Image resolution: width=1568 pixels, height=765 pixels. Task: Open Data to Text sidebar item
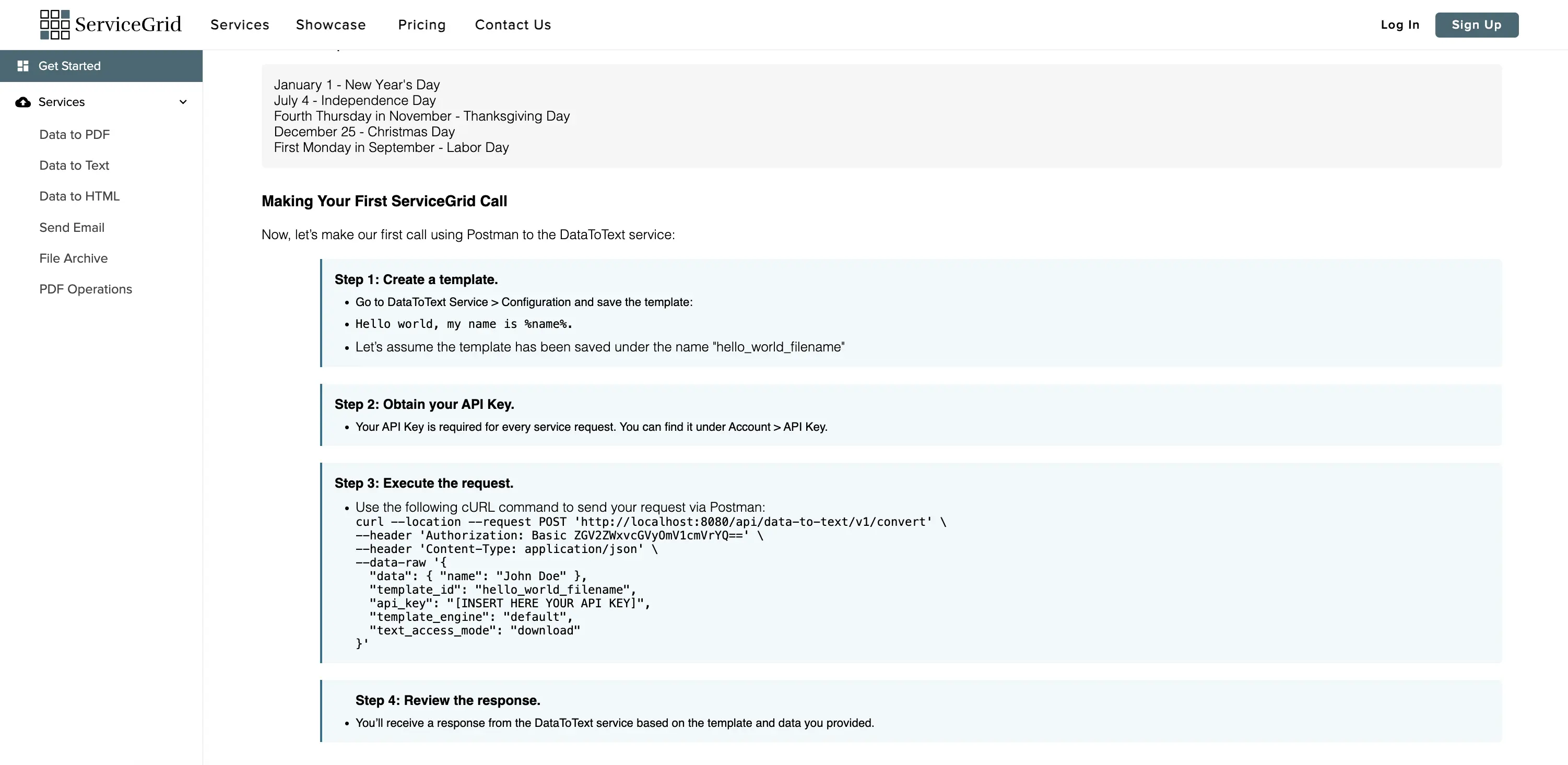tap(74, 166)
